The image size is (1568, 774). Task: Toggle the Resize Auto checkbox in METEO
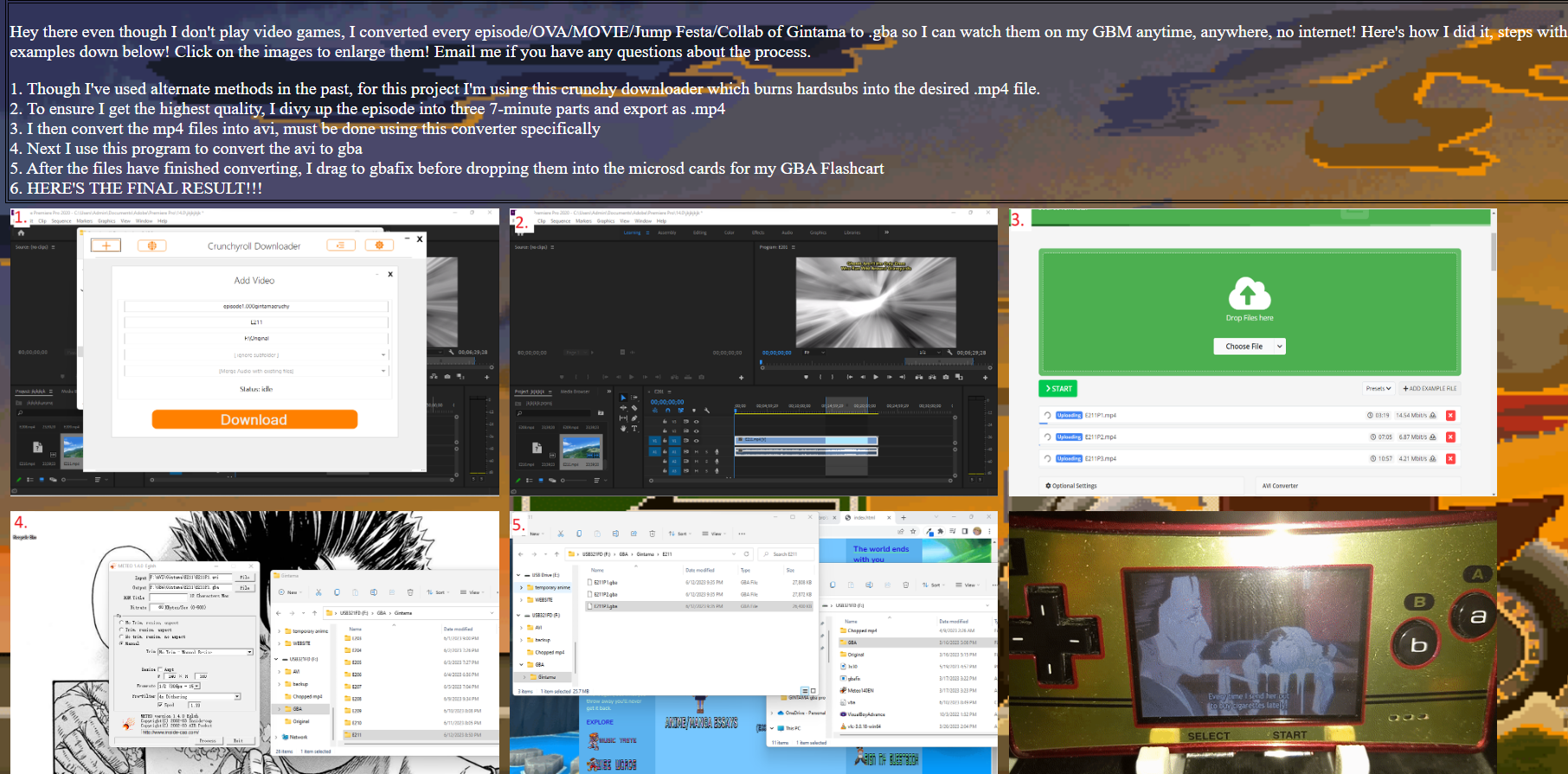point(161,669)
